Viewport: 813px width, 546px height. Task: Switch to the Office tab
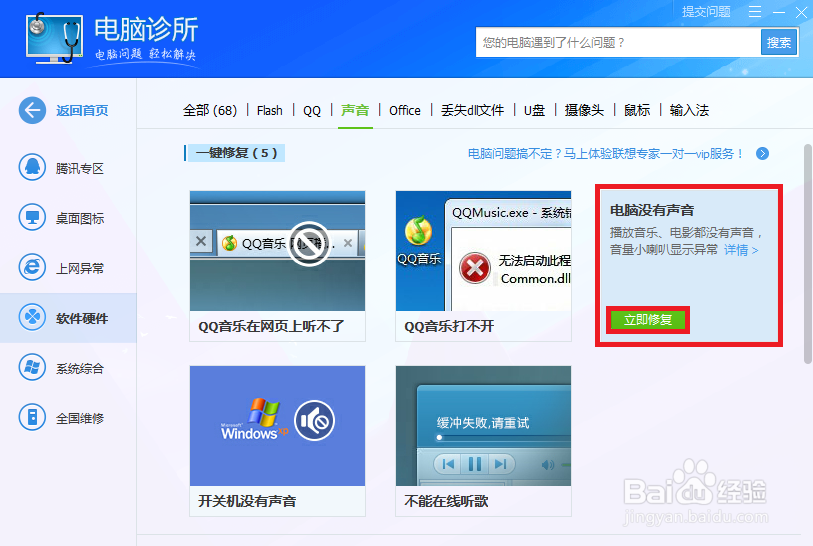click(x=405, y=110)
